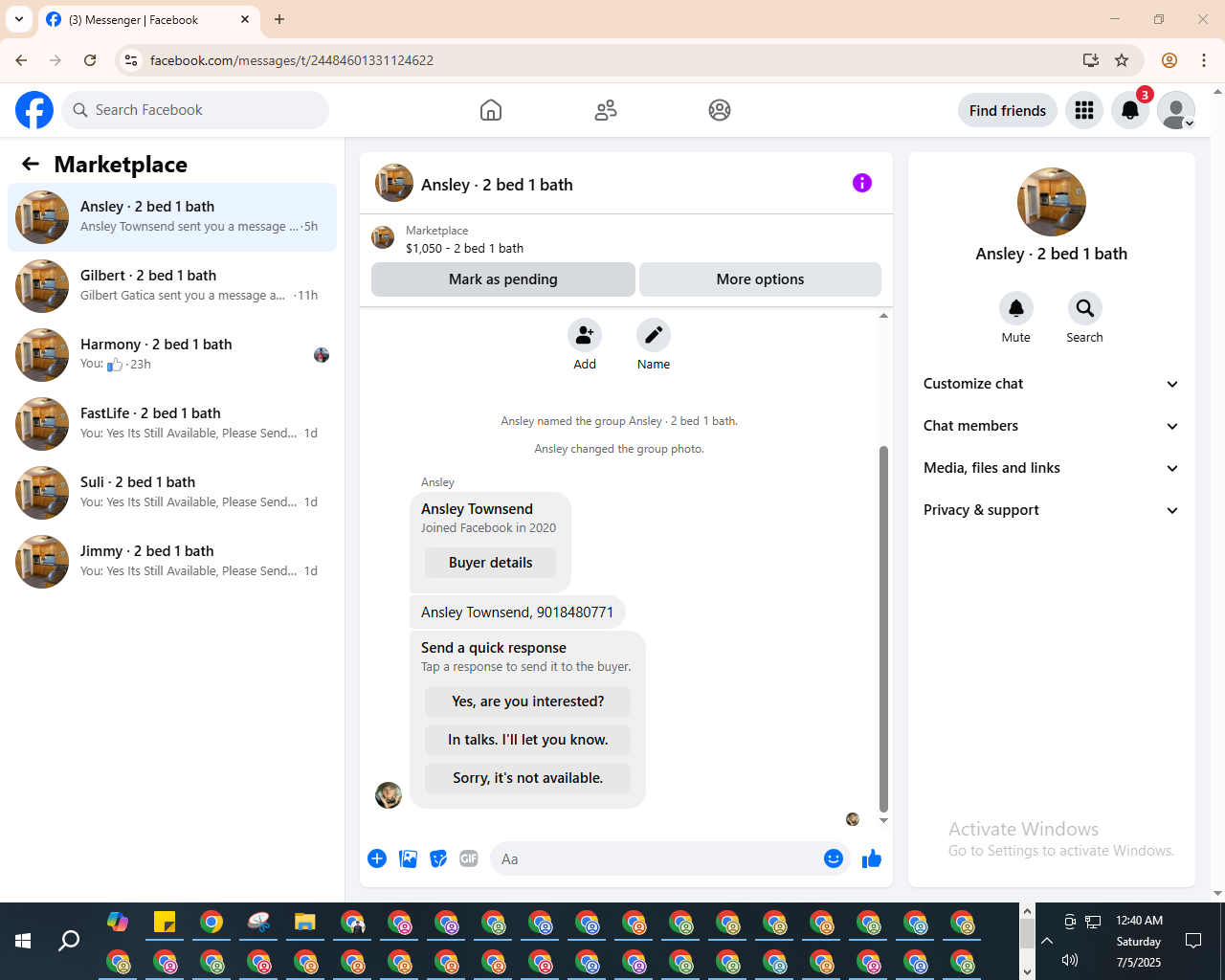Click More options button

[760, 279]
